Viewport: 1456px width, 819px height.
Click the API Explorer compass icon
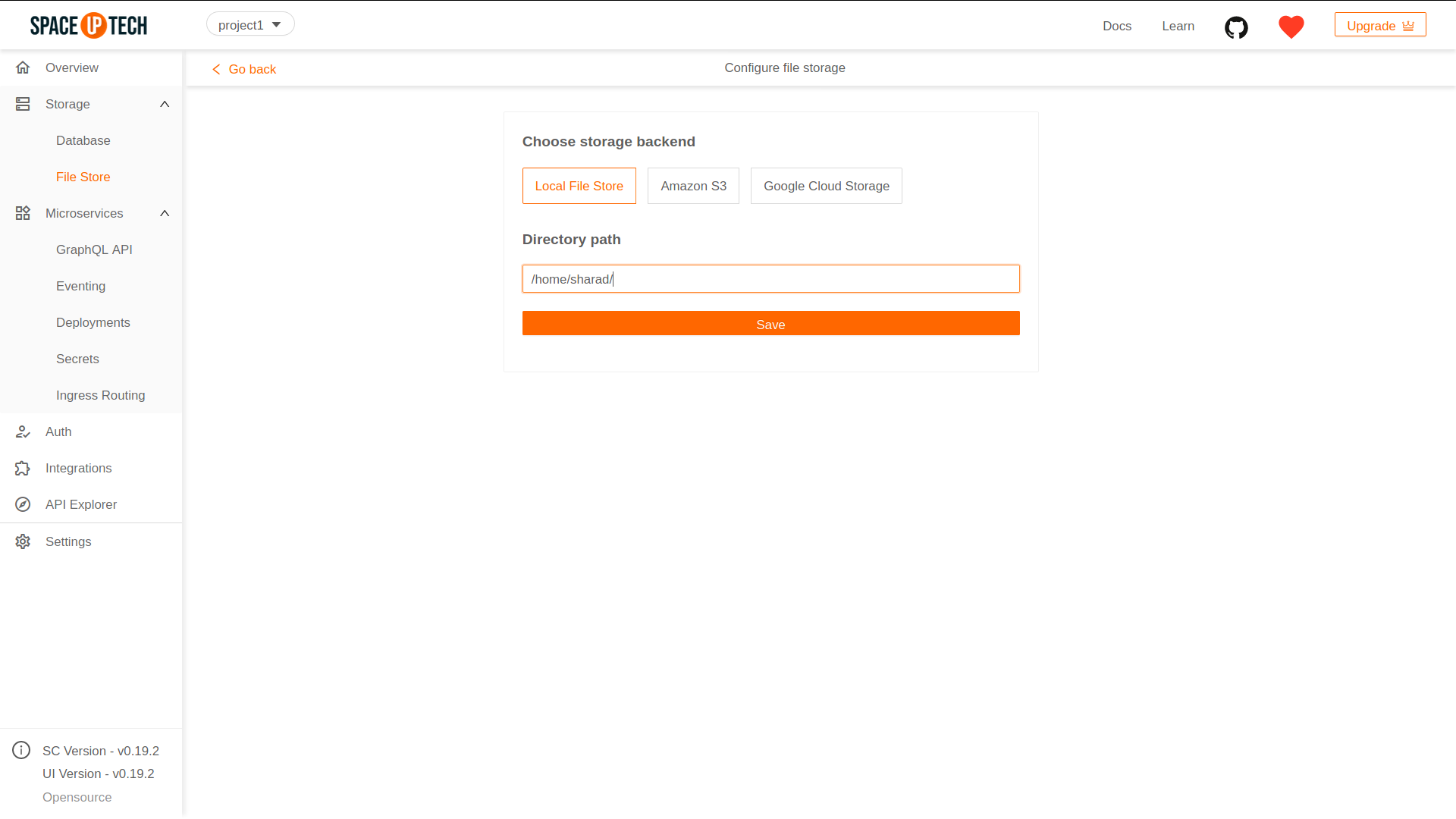click(x=23, y=504)
